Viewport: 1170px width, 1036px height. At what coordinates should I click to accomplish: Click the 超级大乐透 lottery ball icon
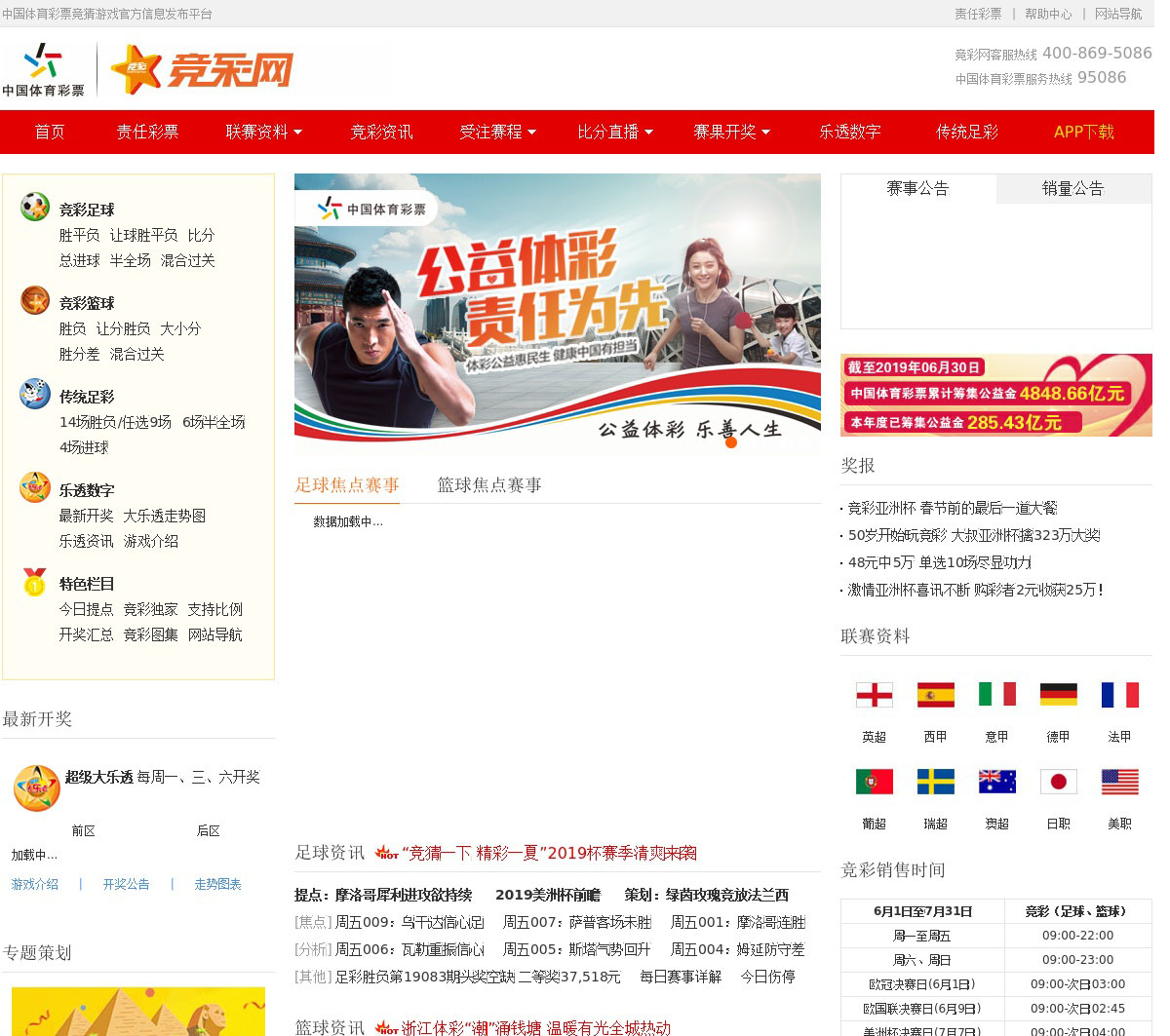coord(37,787)
